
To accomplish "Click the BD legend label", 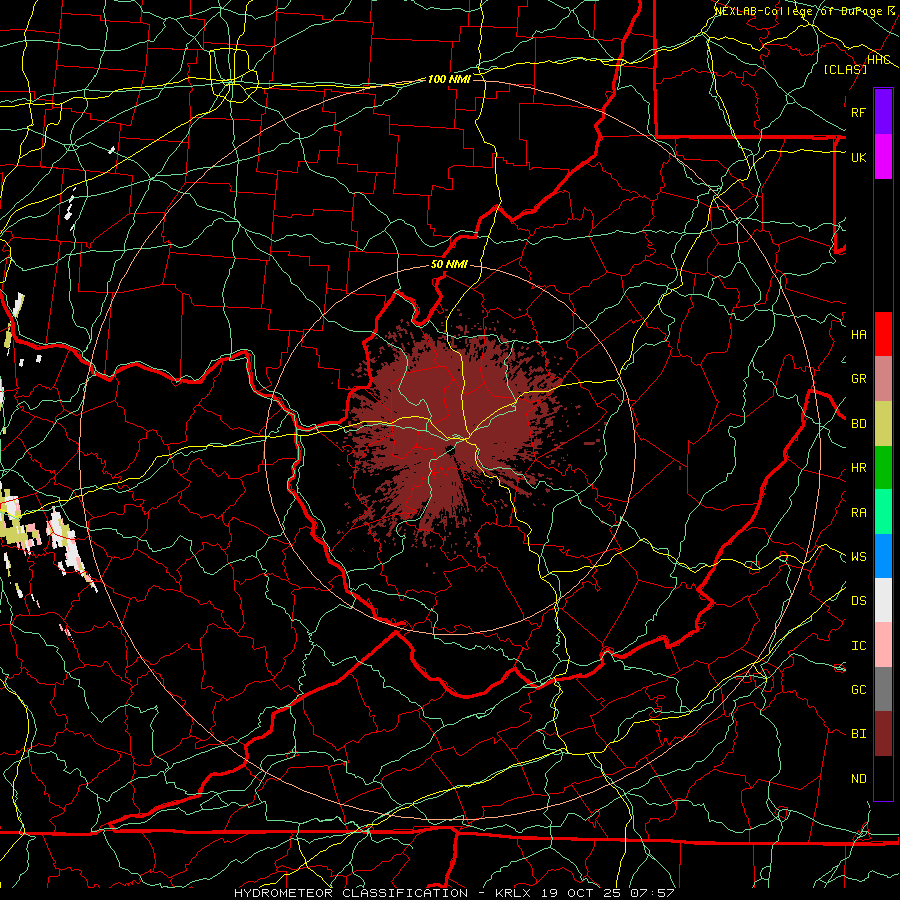I will (859, 424).
